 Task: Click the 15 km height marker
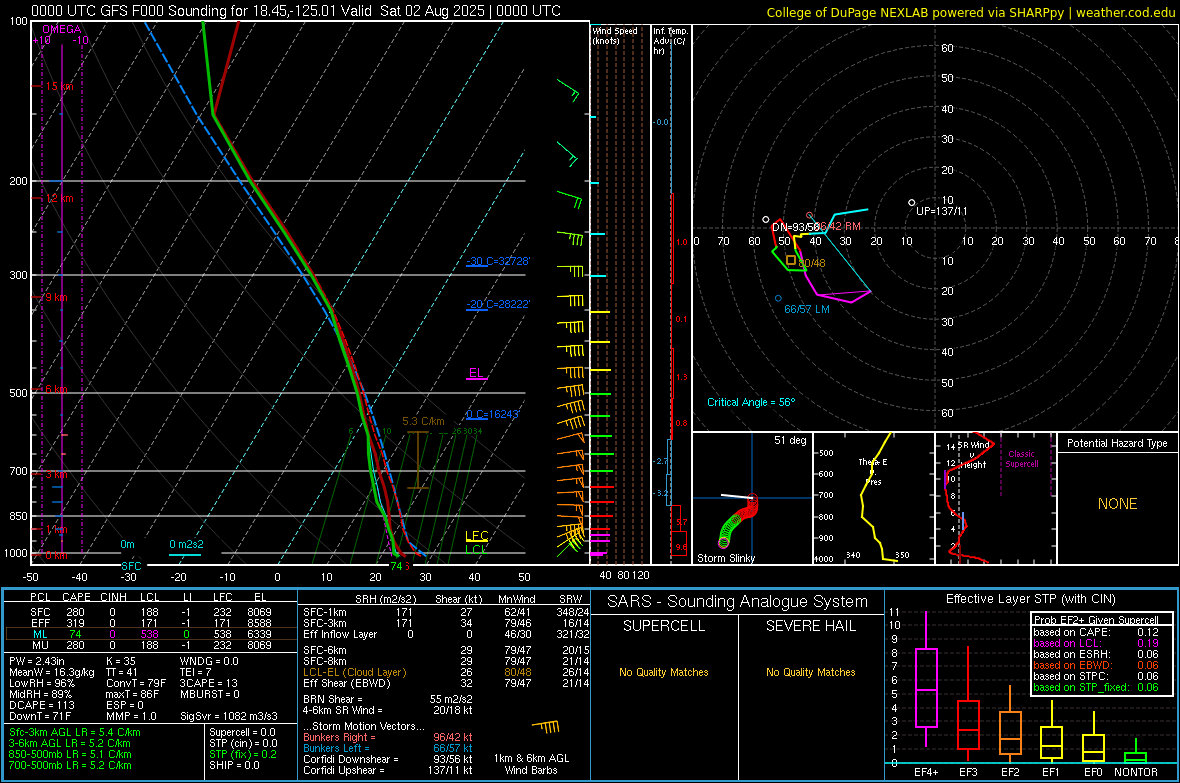click(59, 87)
